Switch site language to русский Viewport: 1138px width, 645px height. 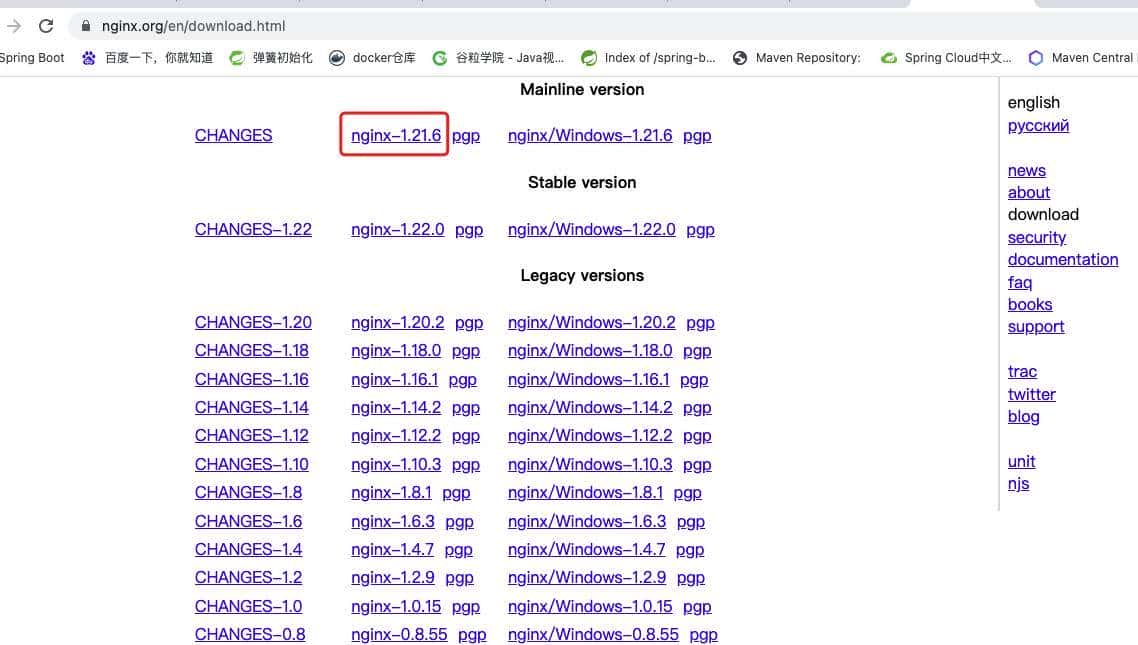(1038, 125)
